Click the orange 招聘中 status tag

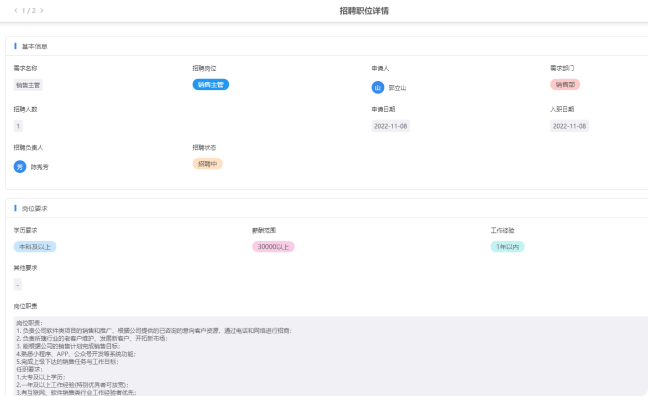click(x=207, y=164)
